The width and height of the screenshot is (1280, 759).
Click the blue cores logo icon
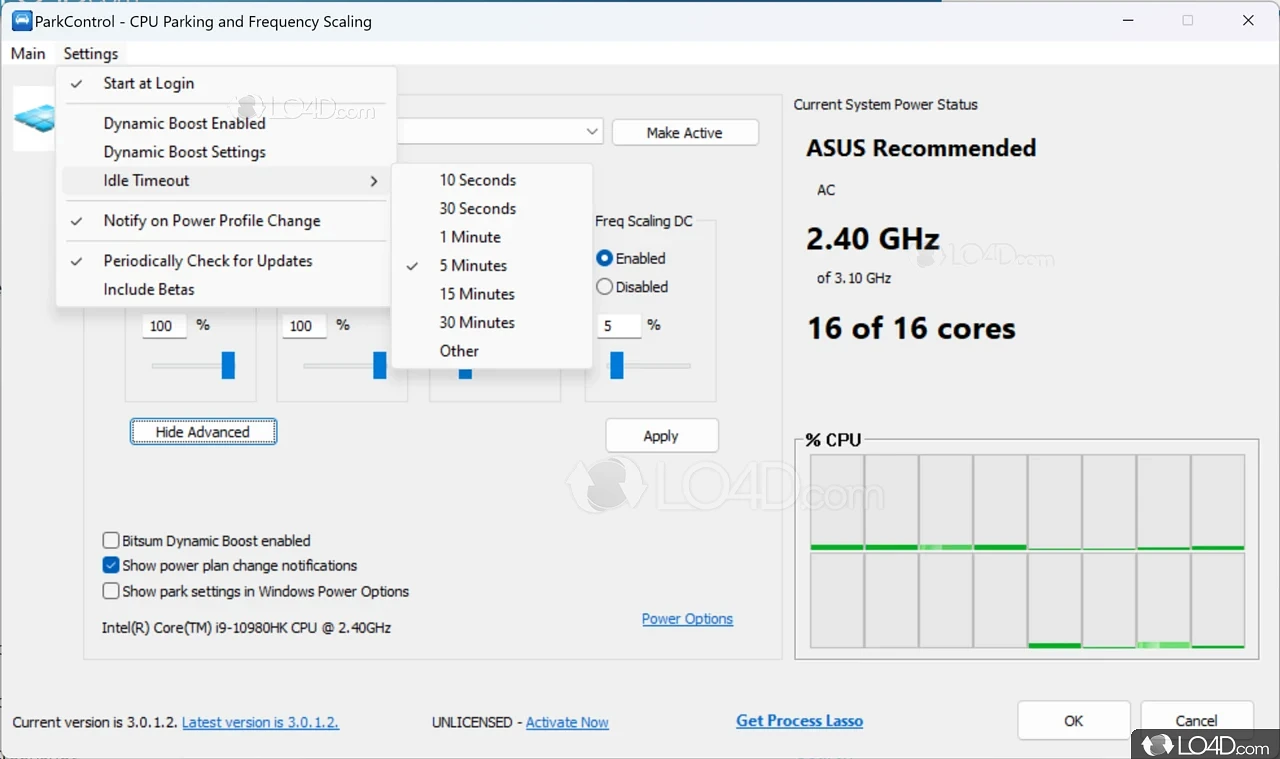coord(34,117)
